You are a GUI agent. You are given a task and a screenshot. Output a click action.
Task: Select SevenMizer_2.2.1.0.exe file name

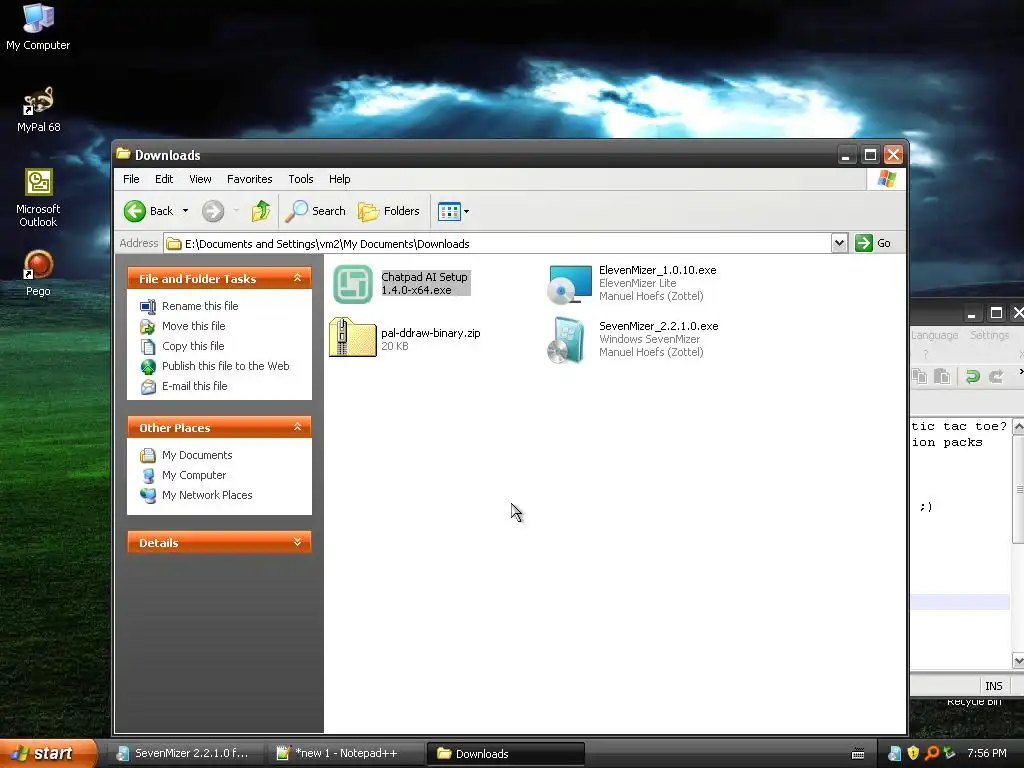point(658,326)
